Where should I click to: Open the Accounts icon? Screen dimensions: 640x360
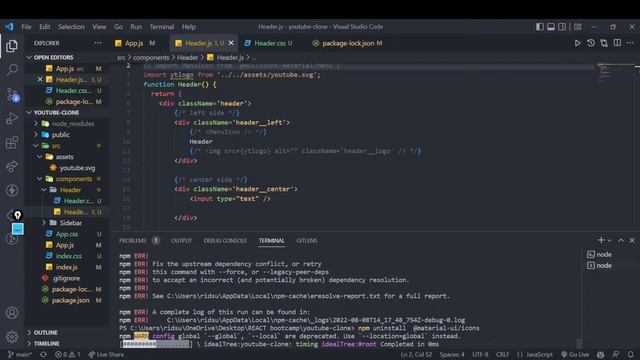[12, 313]
